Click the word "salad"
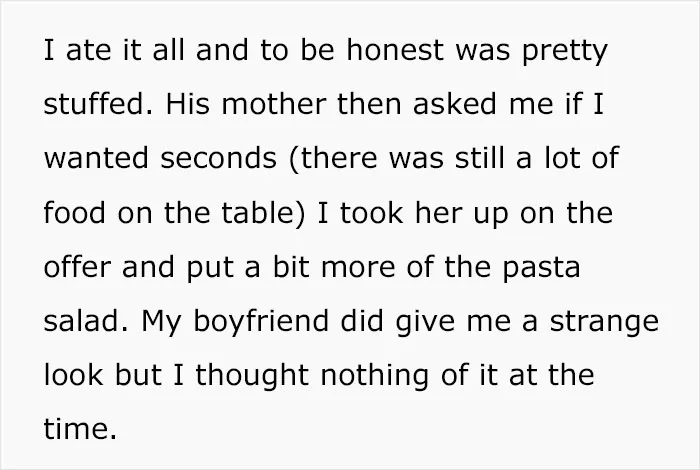The image size is (700, 470). tap(81, 320)
